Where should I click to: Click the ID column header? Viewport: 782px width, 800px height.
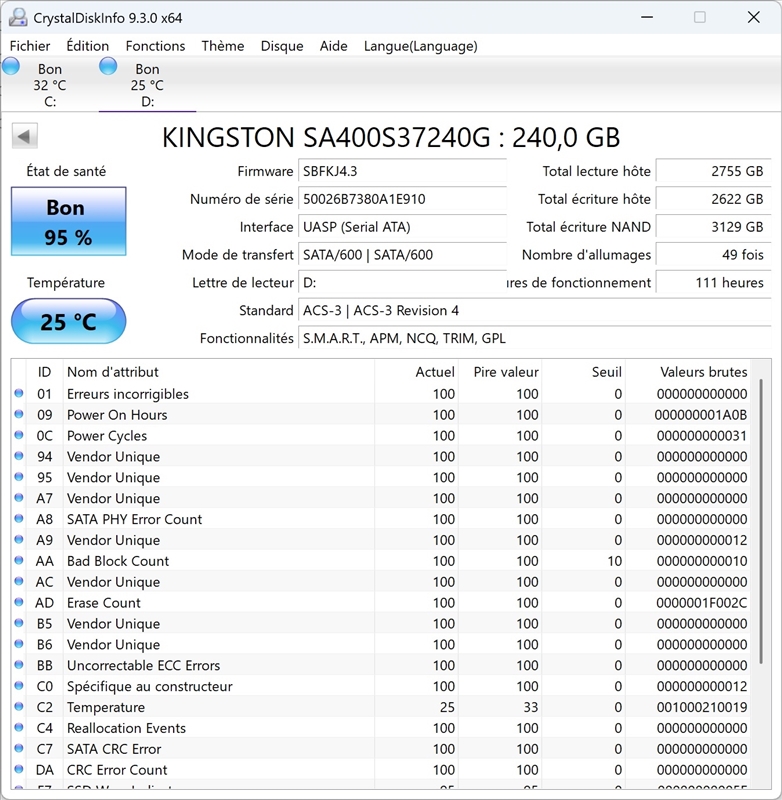44,372
